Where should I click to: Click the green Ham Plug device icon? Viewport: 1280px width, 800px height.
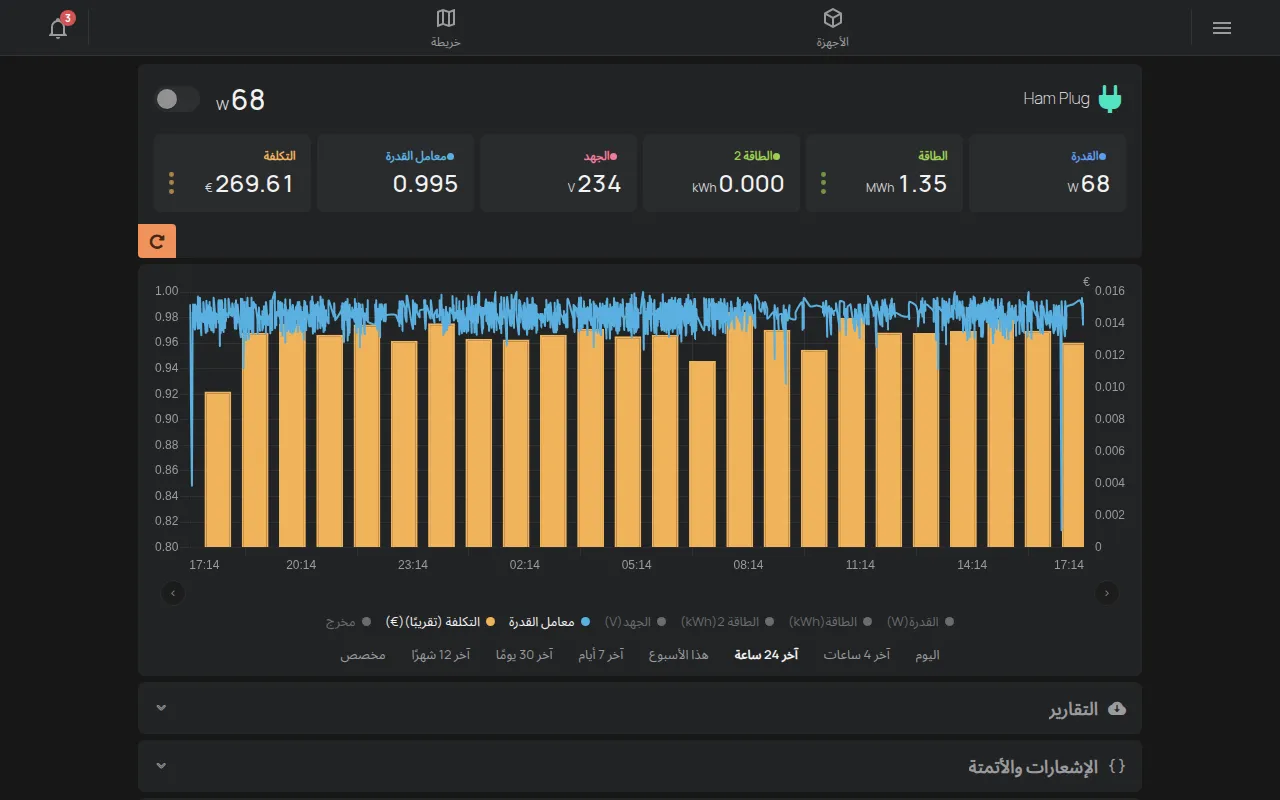pos(1109,99)
